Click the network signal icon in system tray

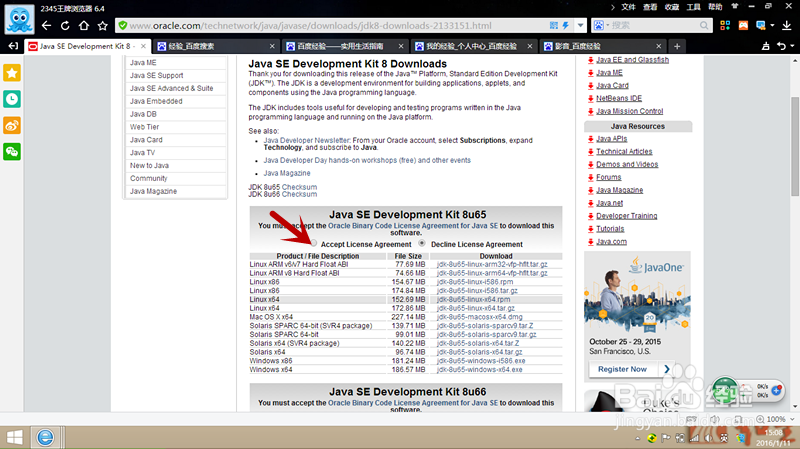(694, 438)
